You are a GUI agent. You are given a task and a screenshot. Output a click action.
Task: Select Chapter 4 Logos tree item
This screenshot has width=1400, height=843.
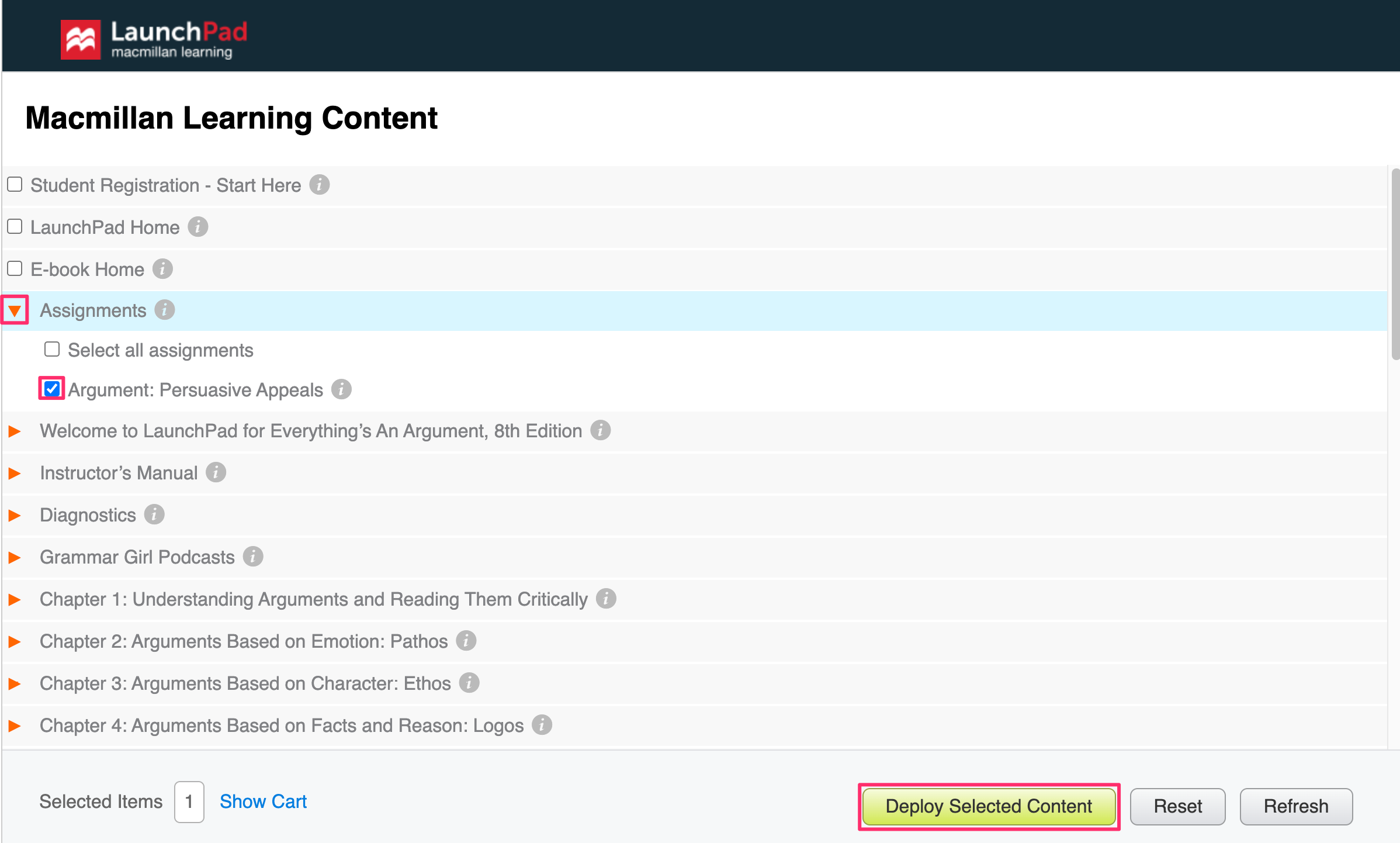coord(281,725)
